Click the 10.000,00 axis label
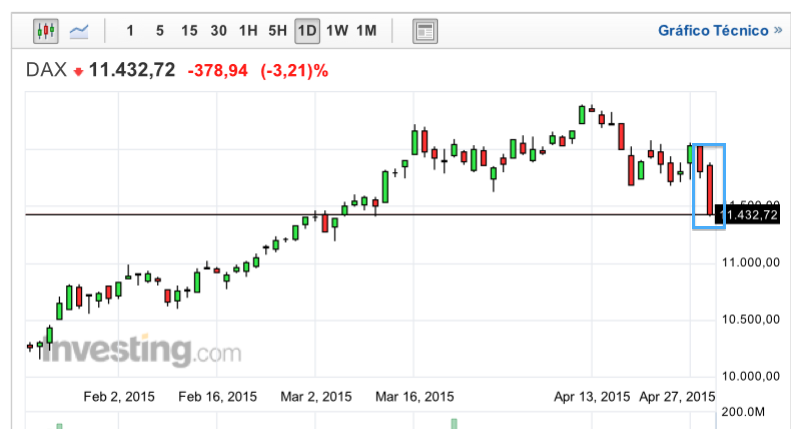This screenshot has width=803, height=429. (751, 376)
